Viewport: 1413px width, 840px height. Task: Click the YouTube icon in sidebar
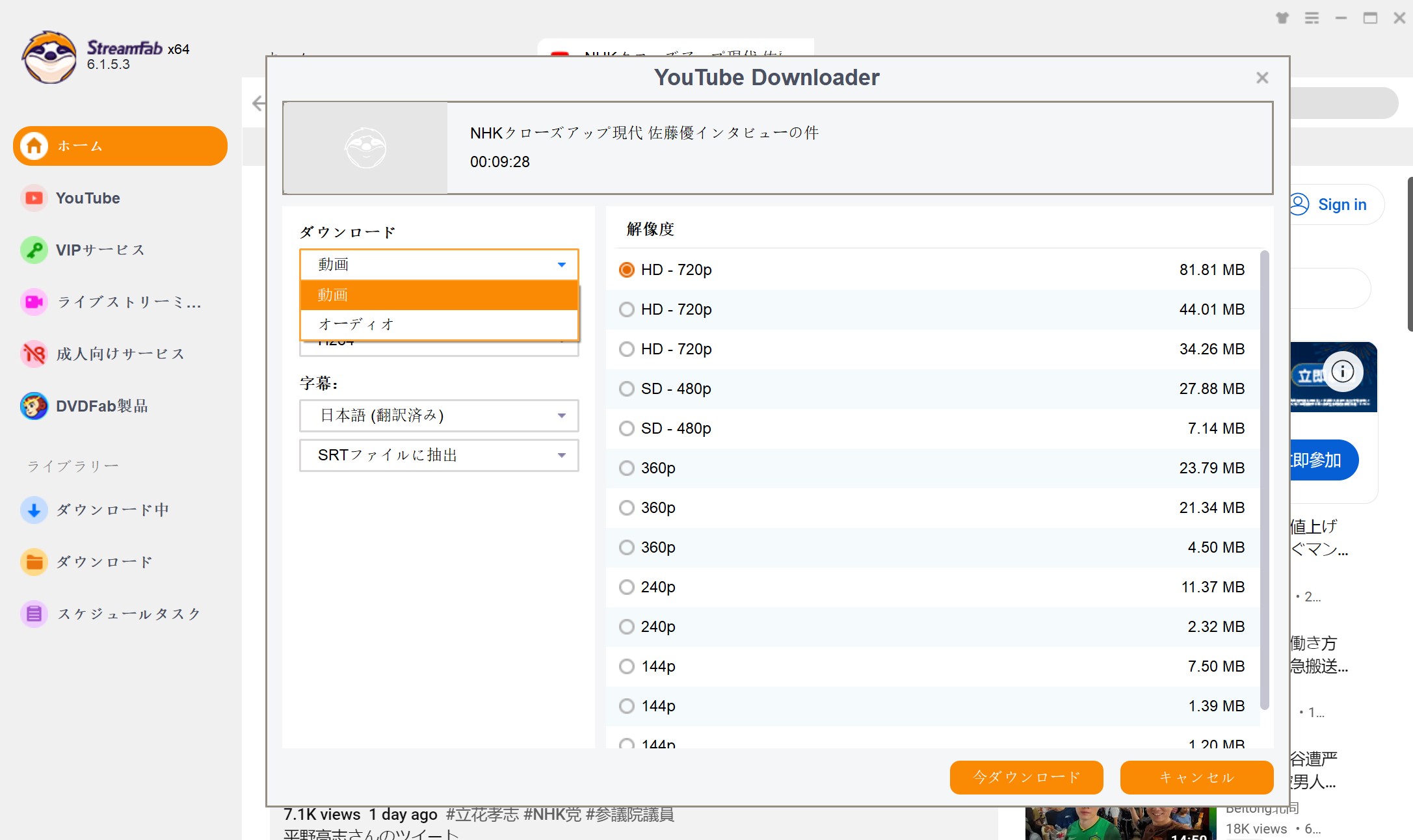34,198
